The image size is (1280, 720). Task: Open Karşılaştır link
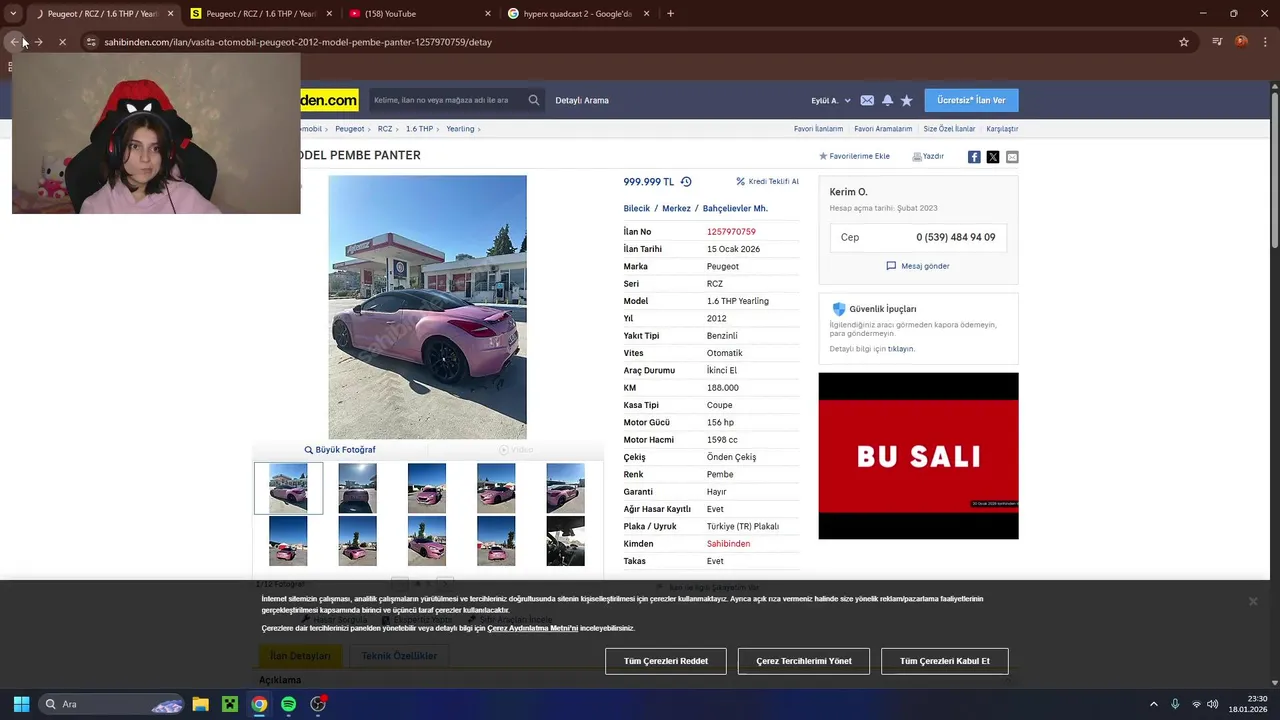[1002, 129]
